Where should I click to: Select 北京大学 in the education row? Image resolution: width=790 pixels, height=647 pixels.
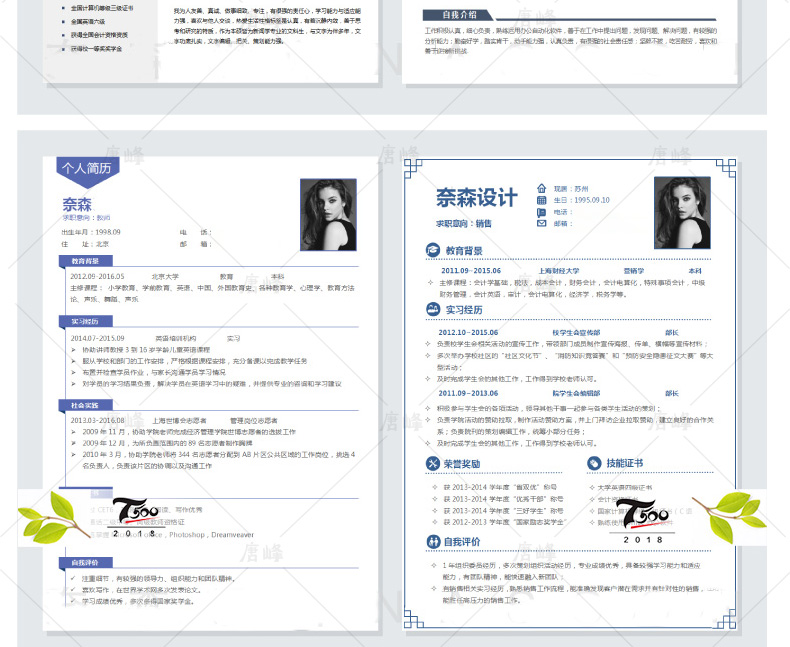165,277
